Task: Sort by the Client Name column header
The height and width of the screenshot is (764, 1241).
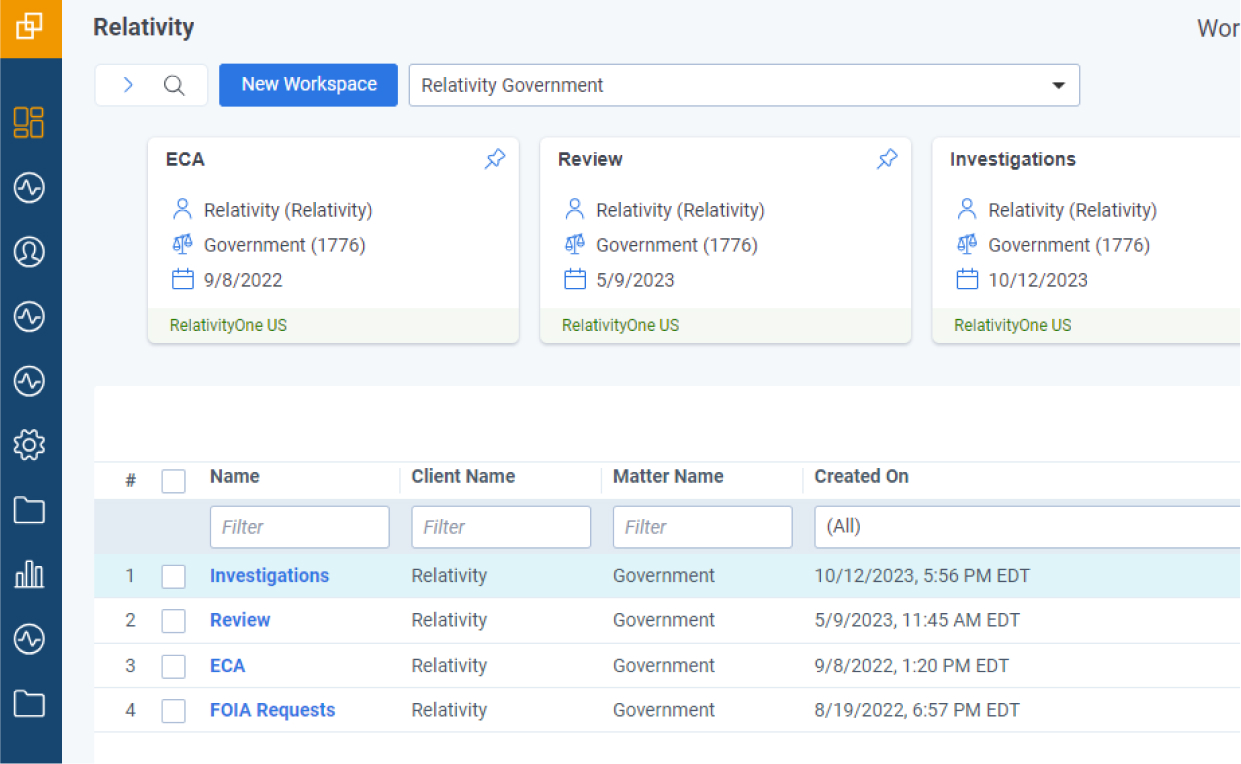Action: (463, 477)
